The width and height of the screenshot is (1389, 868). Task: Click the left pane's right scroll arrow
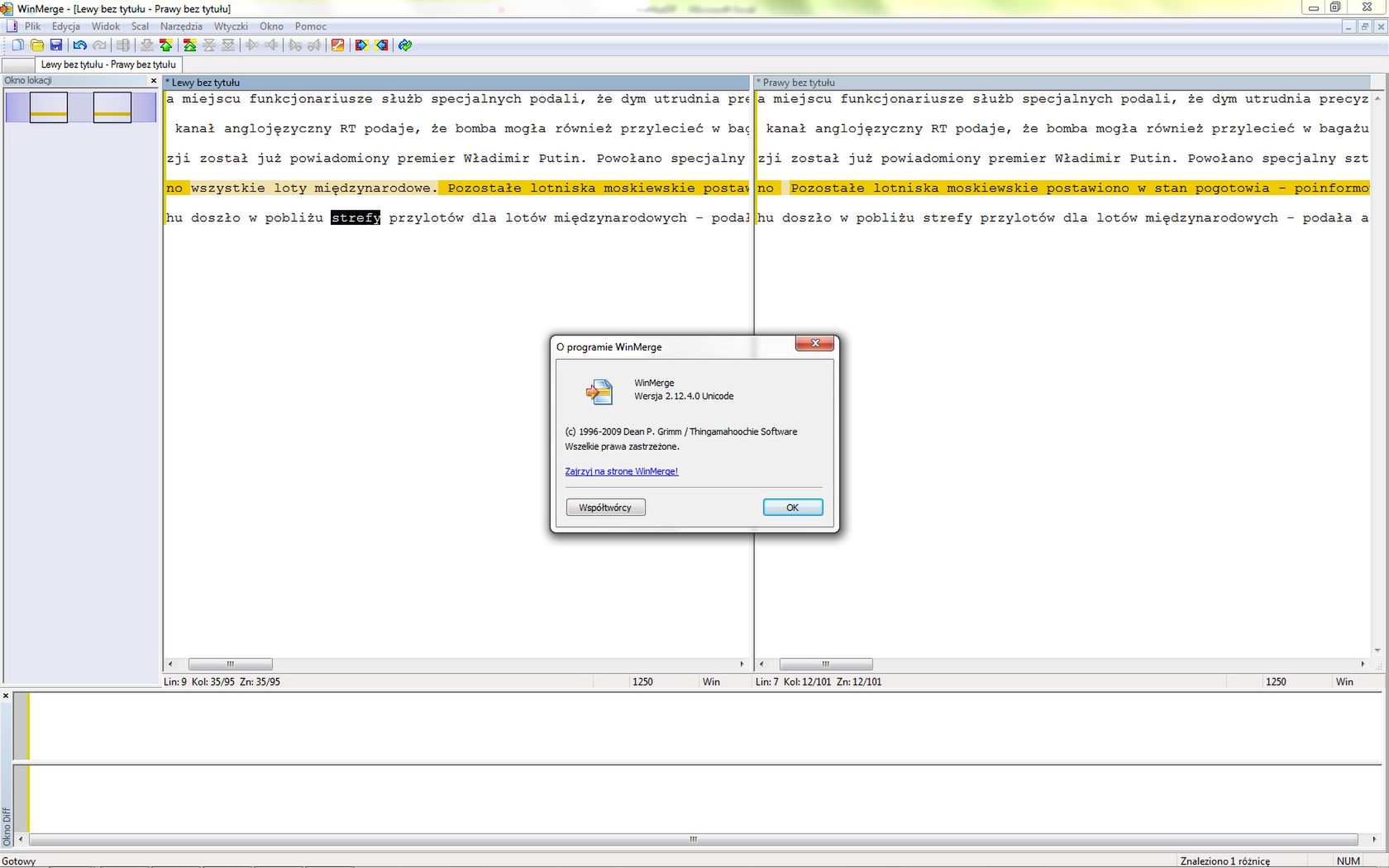tap(742, 664)
